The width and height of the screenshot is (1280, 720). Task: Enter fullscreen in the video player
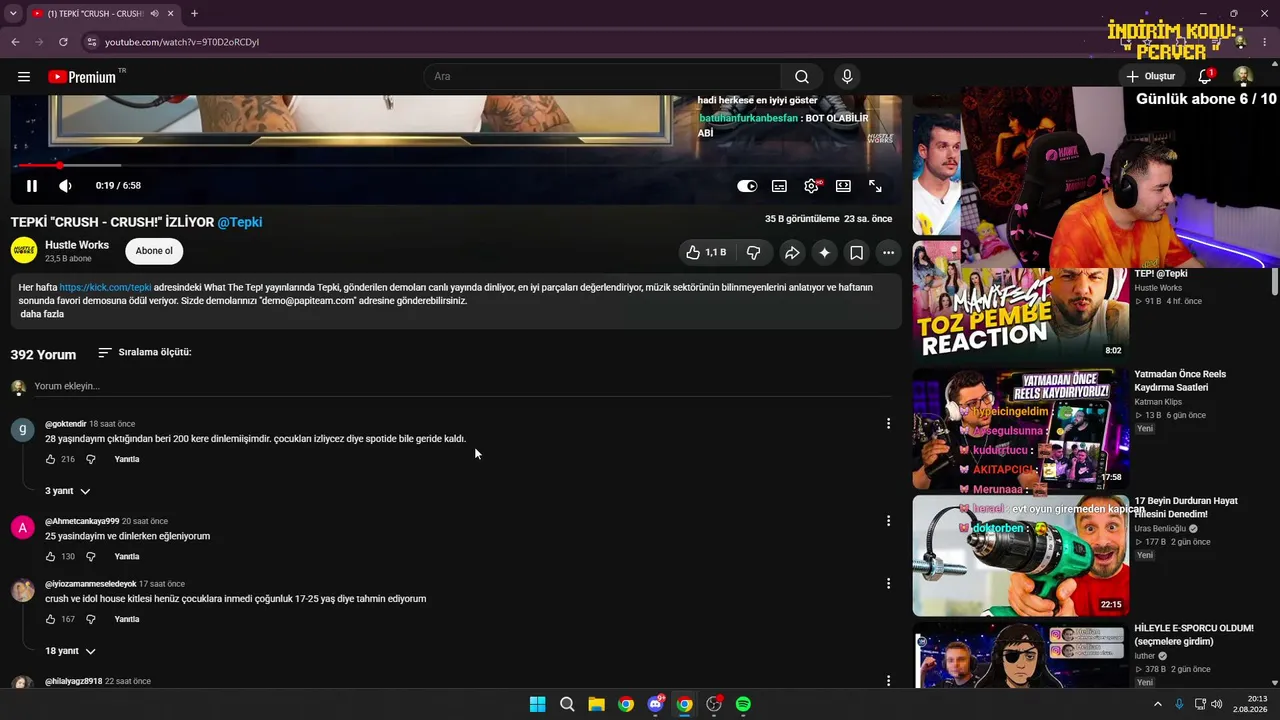875,186
